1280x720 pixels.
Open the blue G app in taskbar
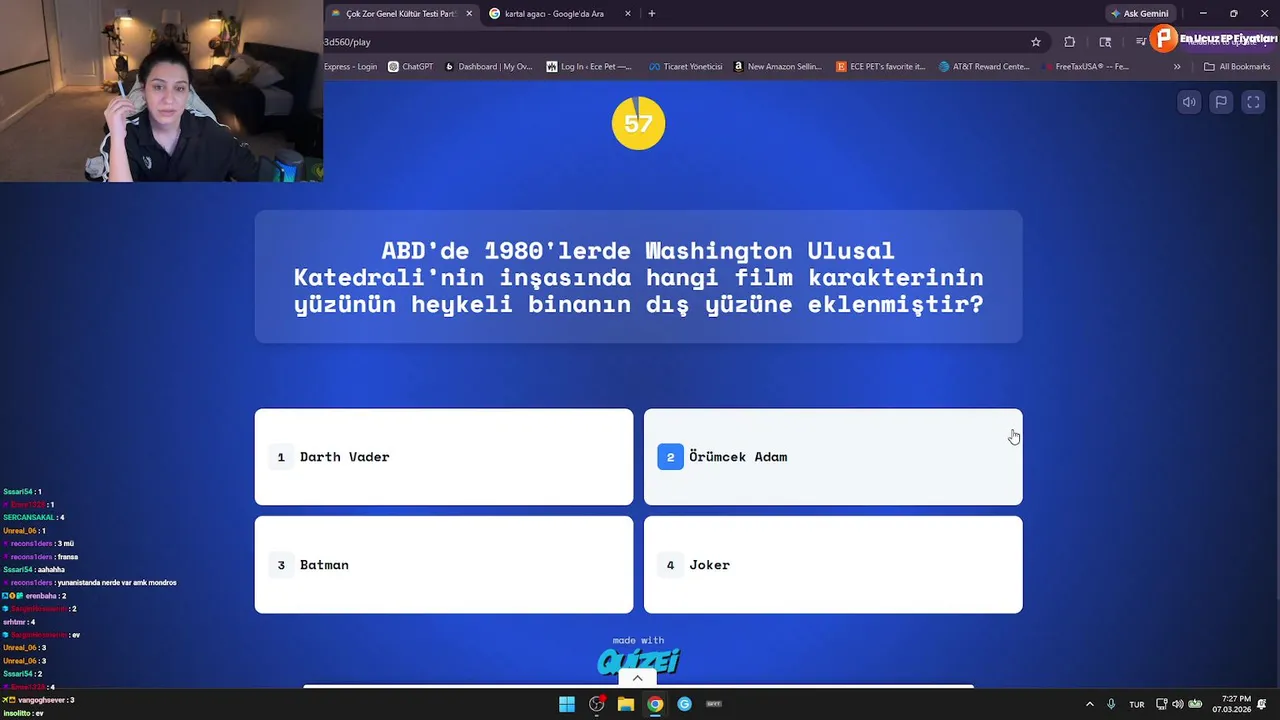[684, 704]
